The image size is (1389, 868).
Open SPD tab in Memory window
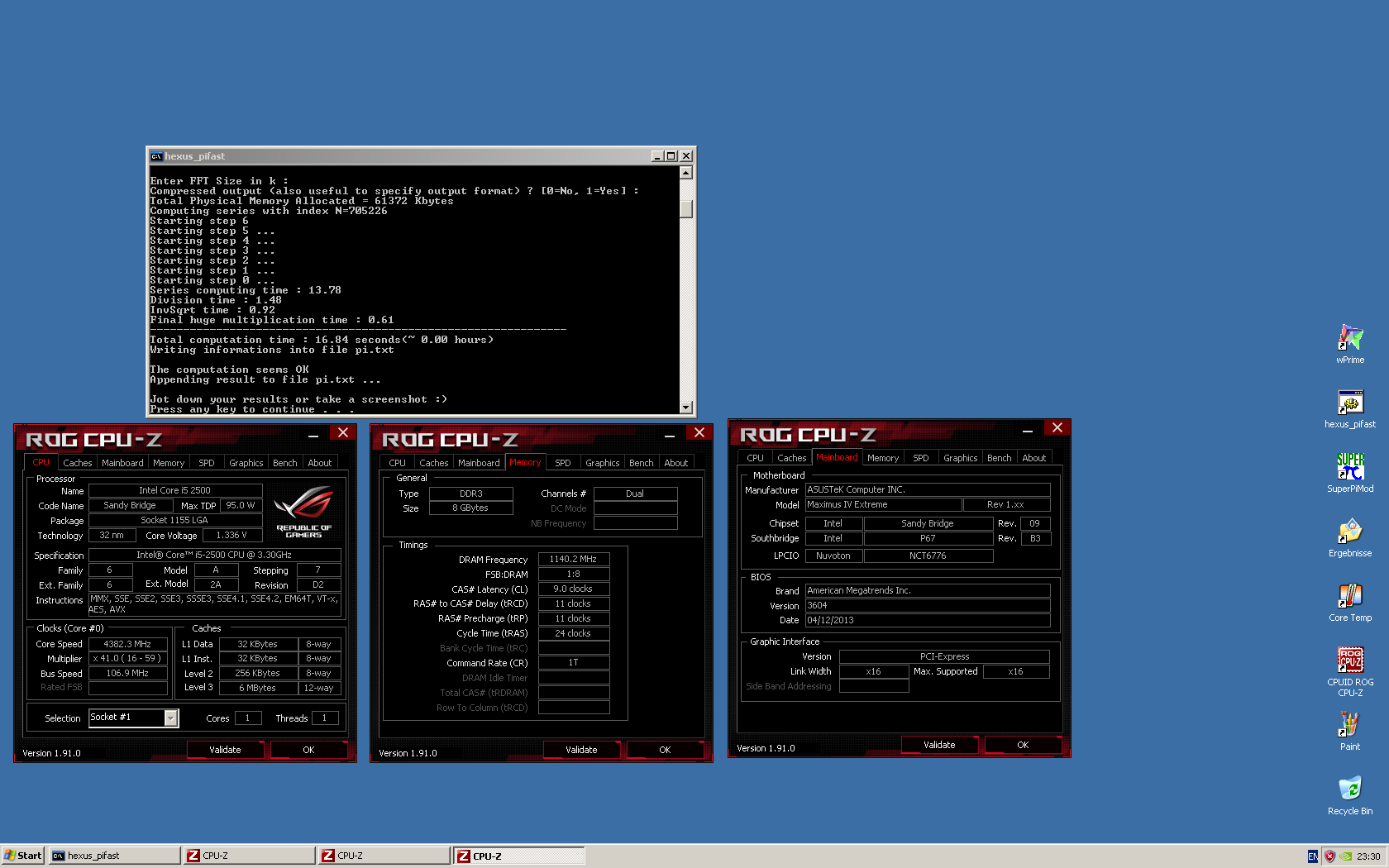tap(563, 463)
